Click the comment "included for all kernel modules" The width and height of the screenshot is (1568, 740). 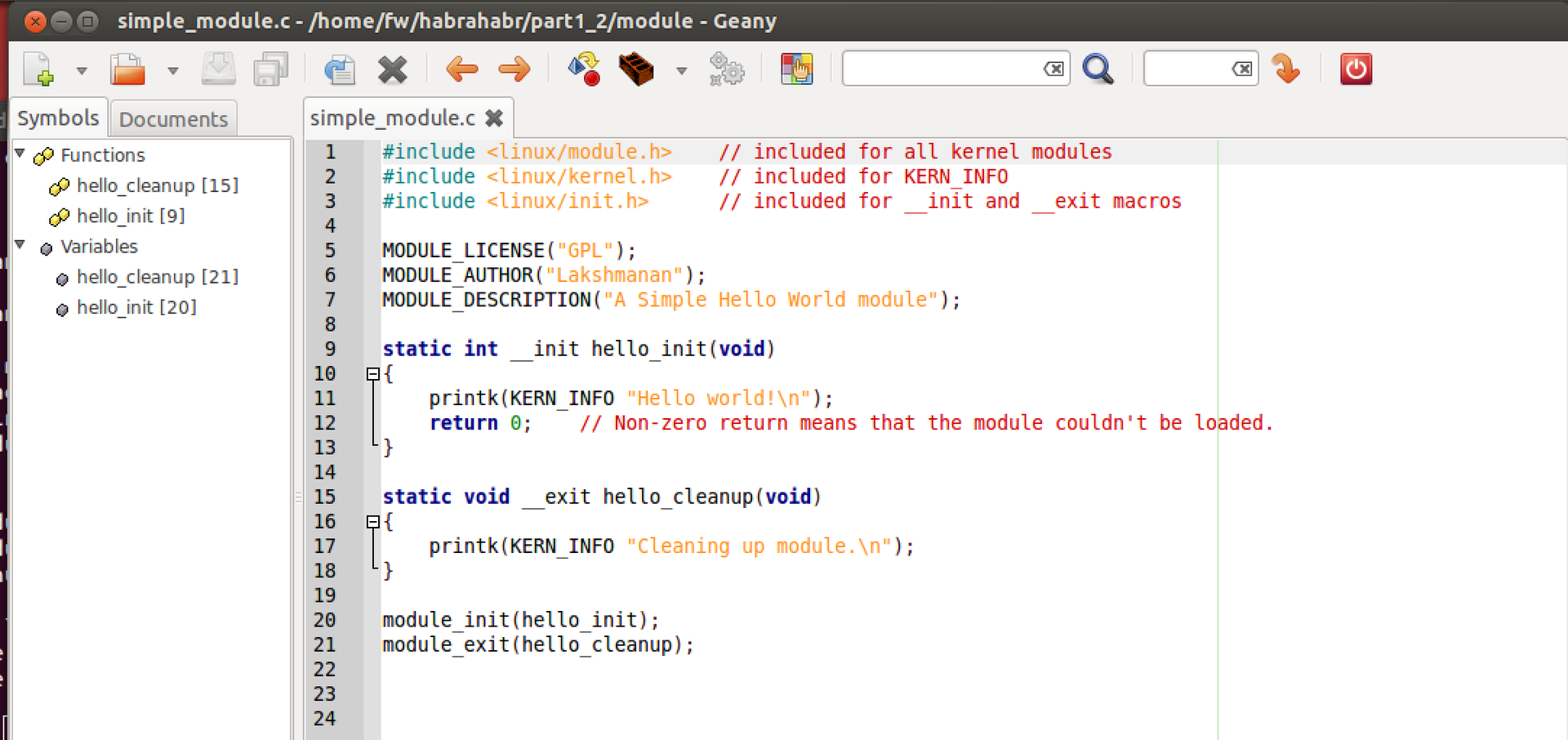[915, 152]
